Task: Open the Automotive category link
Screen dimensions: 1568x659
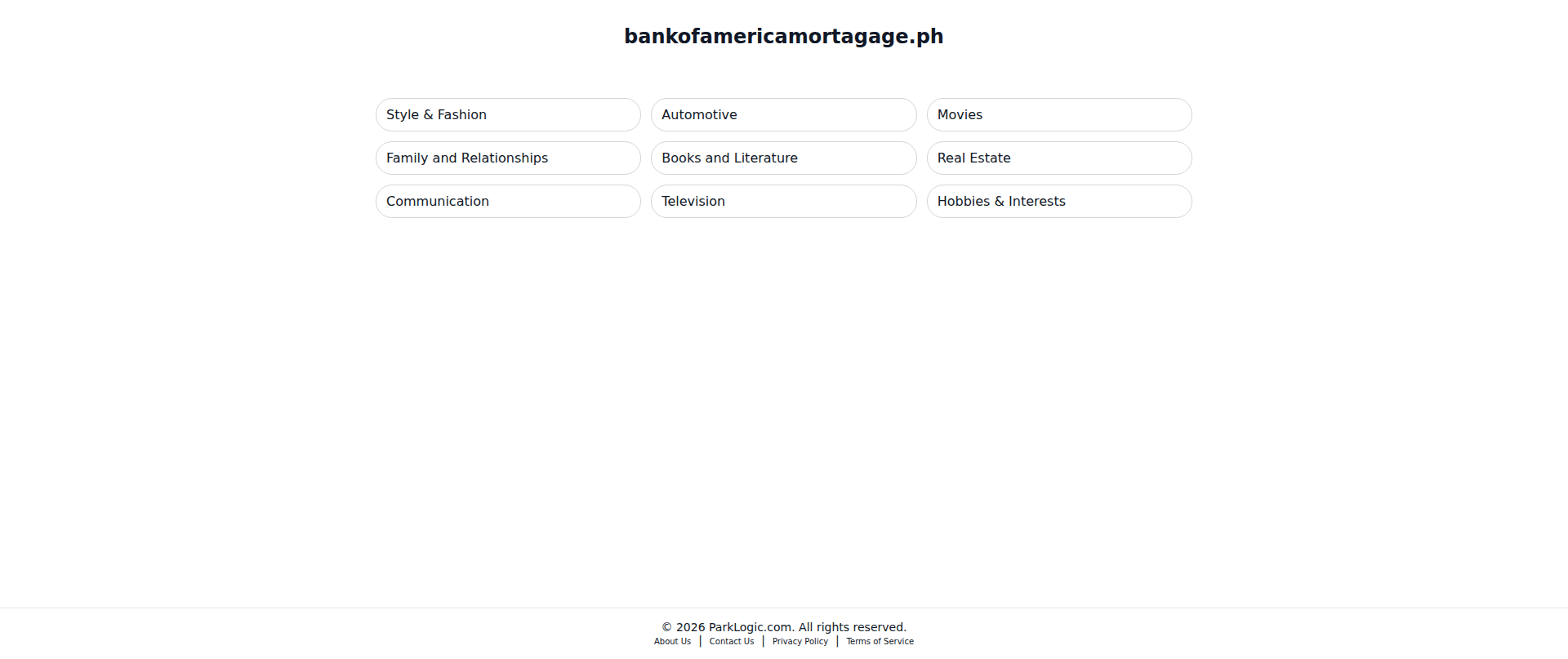Action: (x=783, y=115)
